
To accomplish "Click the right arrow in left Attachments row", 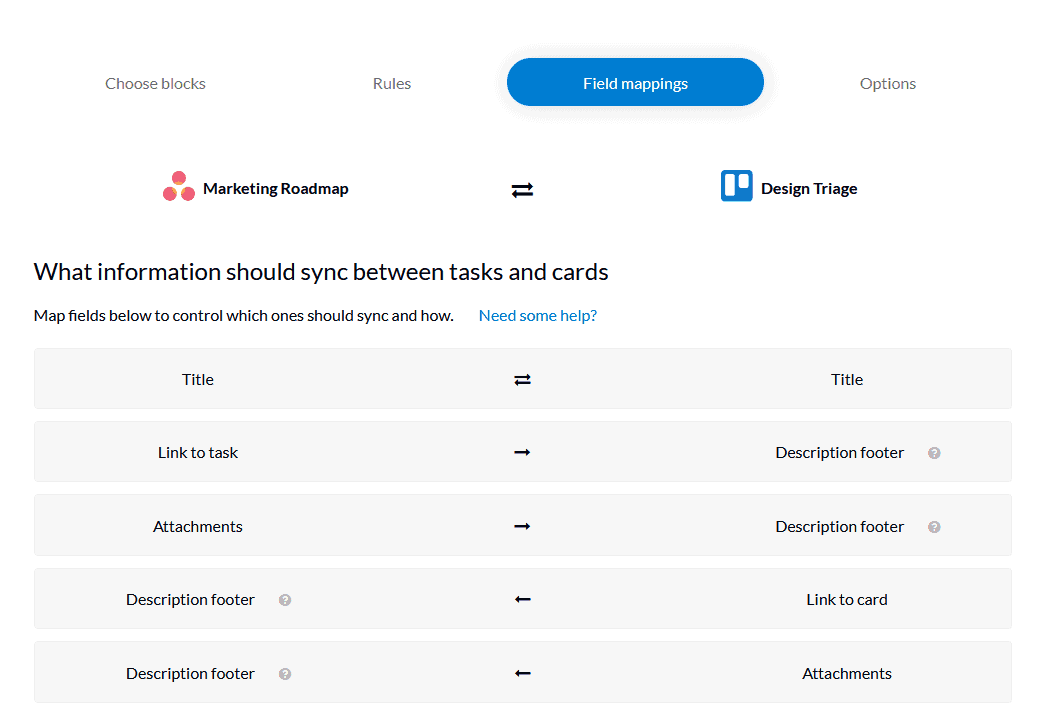I will click(x=522, y=526).
